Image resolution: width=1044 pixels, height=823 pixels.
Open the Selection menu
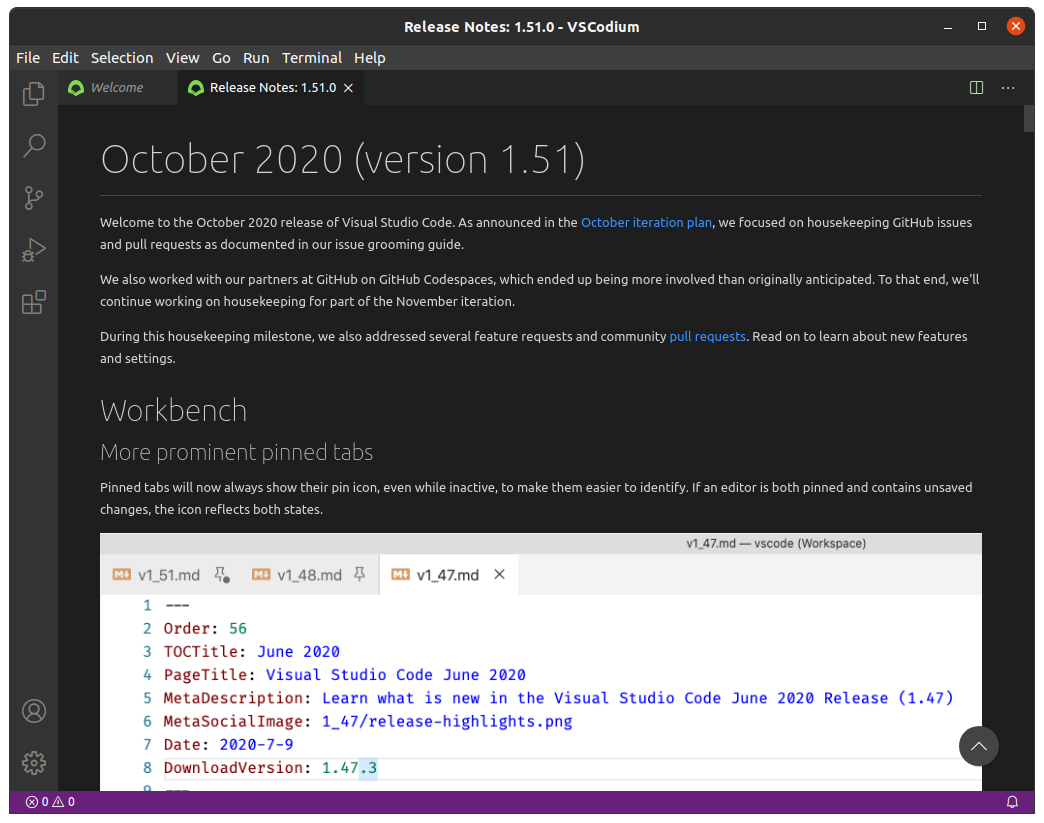click(122, 58)
